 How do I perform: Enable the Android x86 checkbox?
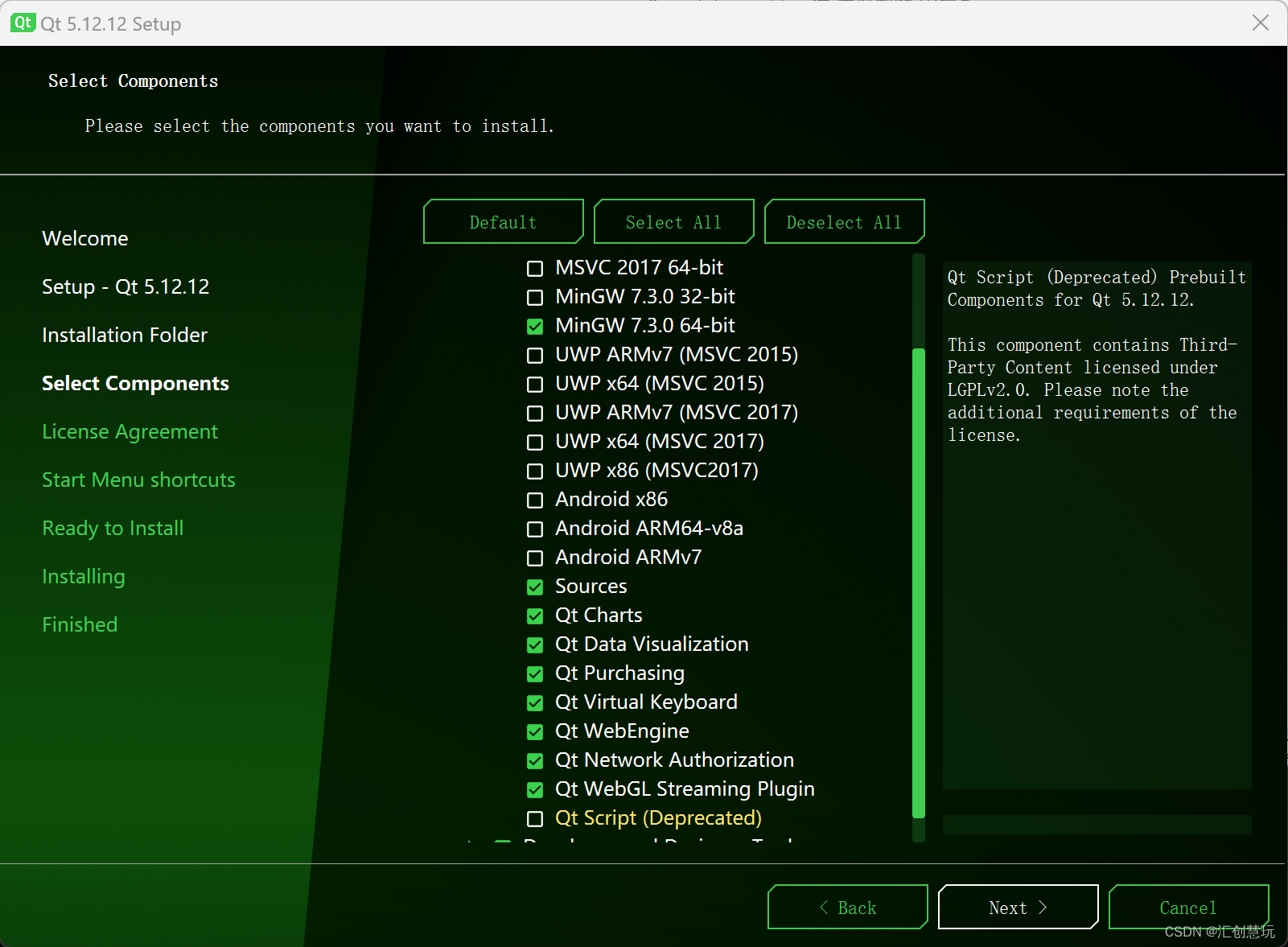(535, 500)
